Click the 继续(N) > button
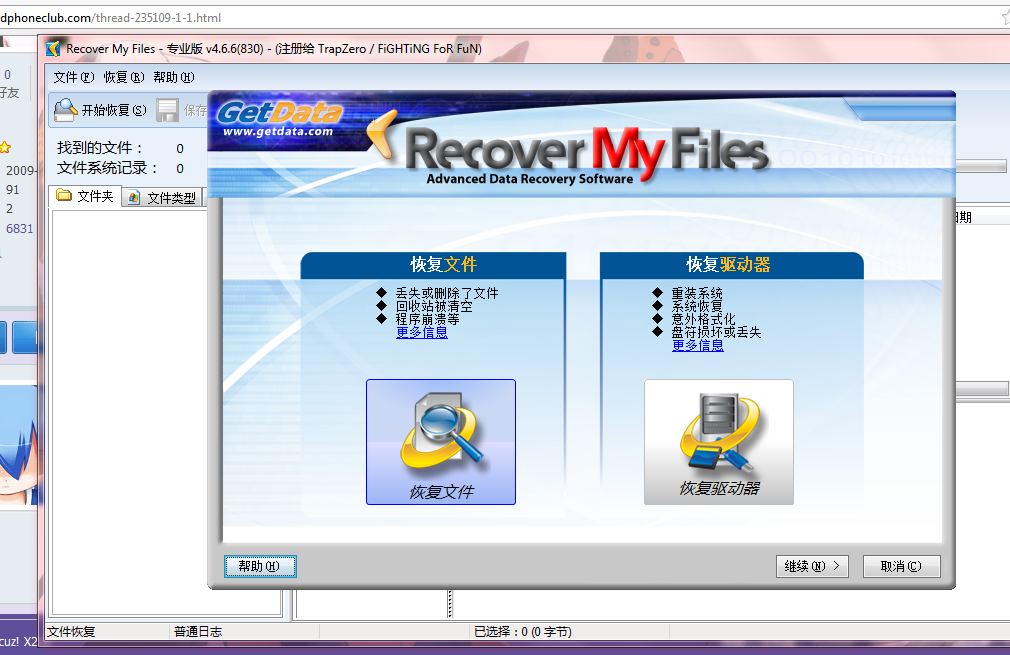 [x=812, y=566]
